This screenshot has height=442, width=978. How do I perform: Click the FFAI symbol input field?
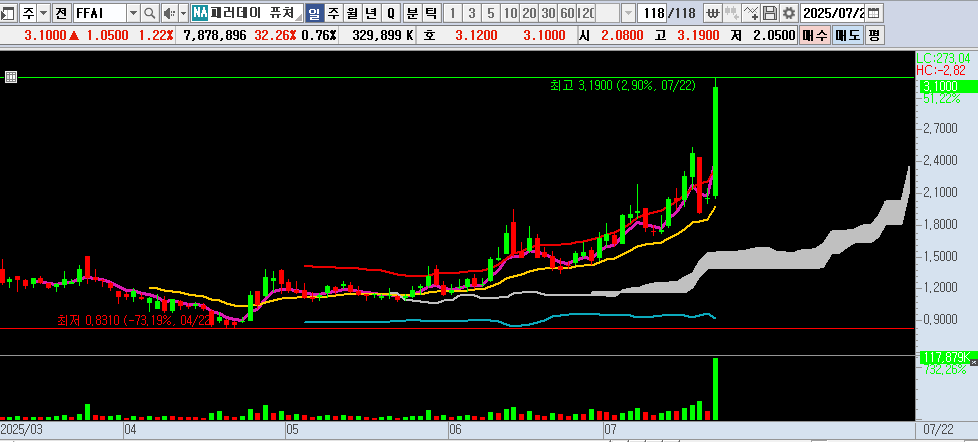coord(100,12)
